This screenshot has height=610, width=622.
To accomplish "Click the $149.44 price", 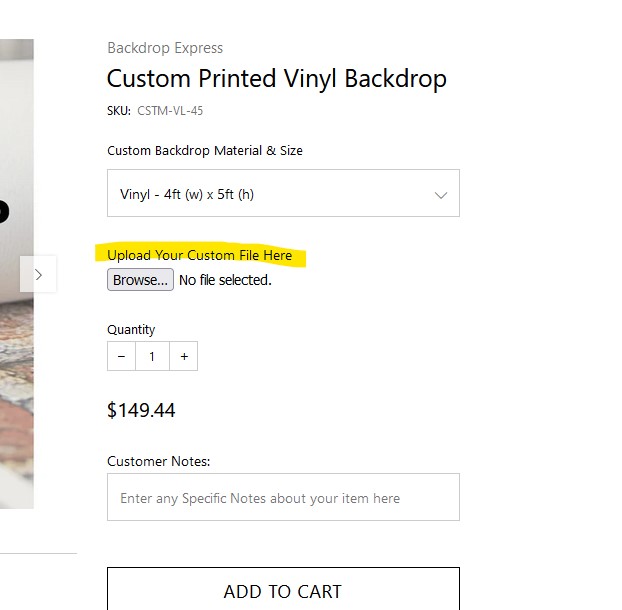I will [141, 410].
